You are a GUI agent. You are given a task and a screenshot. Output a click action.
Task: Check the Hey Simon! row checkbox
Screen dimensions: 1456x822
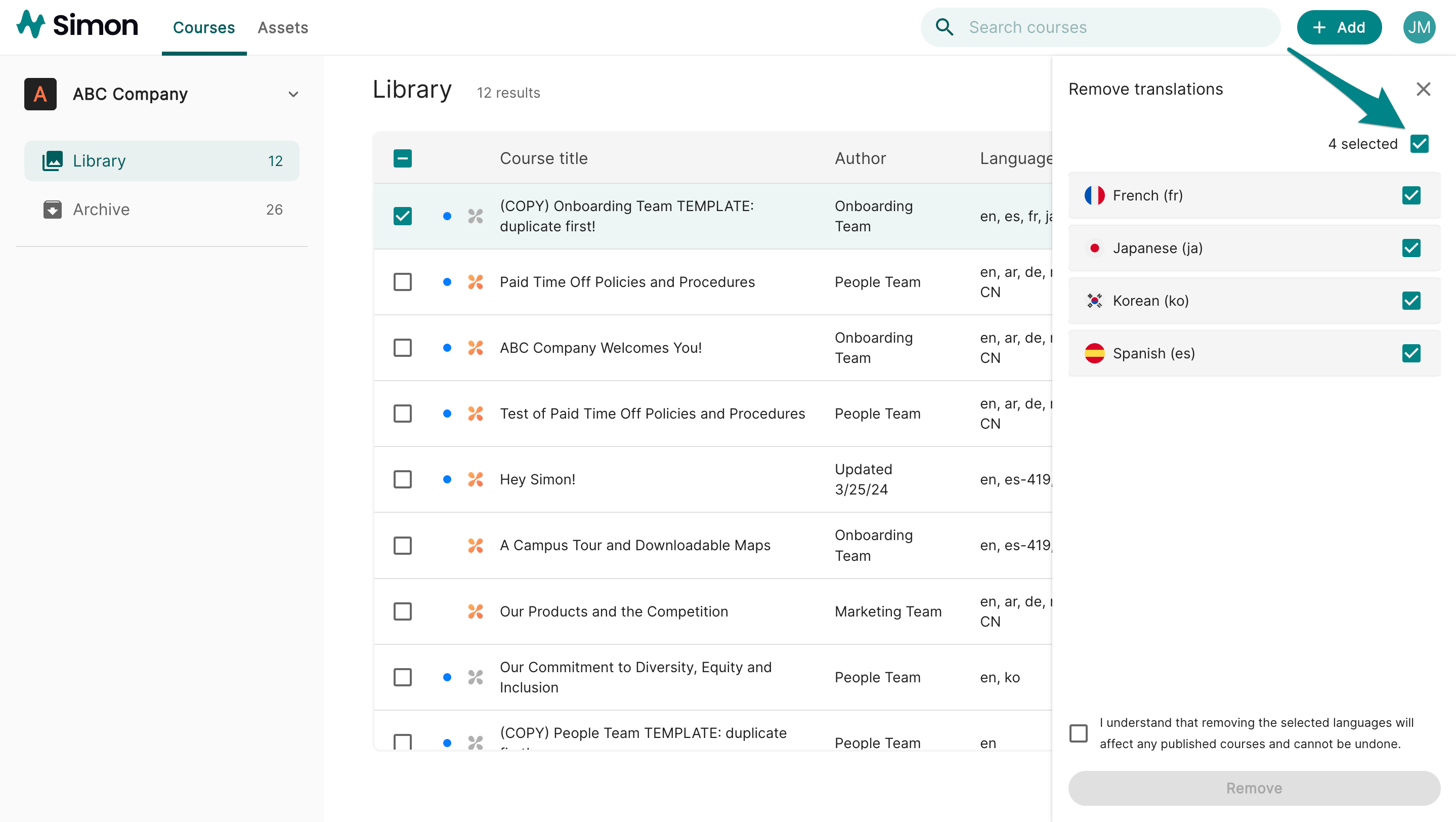pos(402,479)
